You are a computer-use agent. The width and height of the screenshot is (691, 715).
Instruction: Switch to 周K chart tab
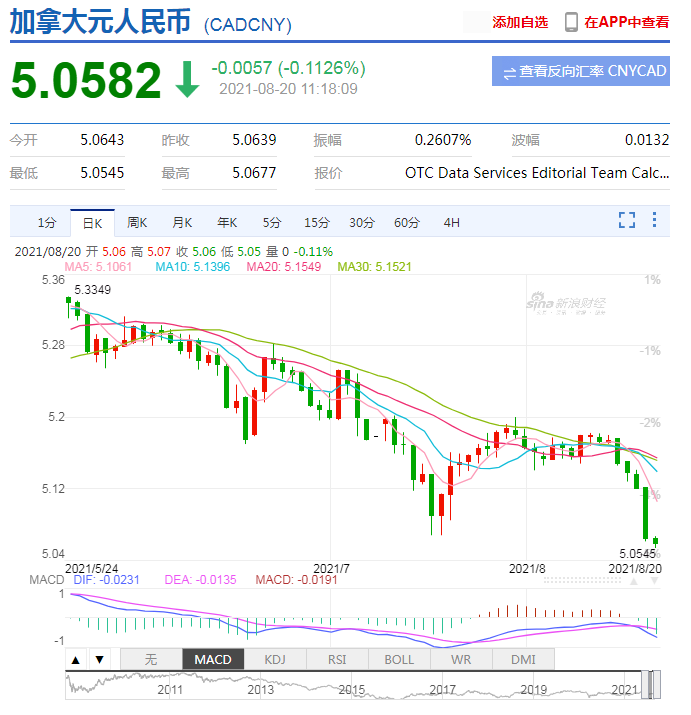click(x=137, y=223)
